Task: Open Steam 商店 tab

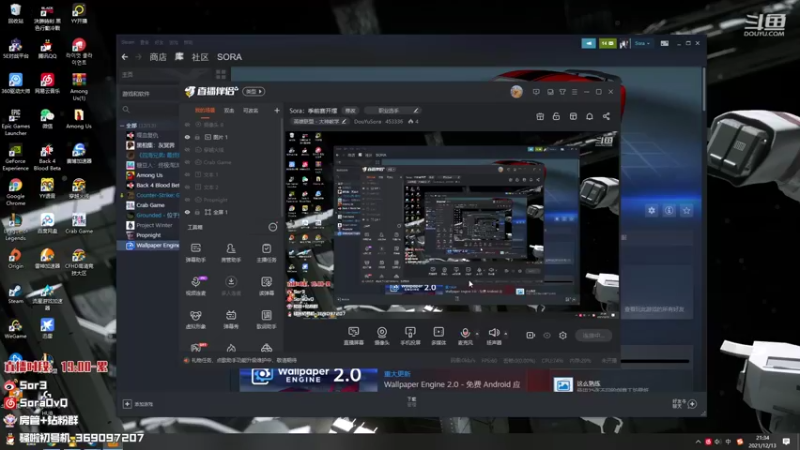Action: 158,57
